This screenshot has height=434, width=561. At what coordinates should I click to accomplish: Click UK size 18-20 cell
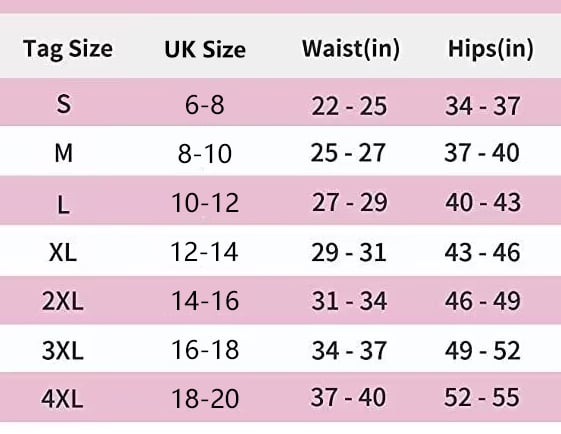(205, 399)
